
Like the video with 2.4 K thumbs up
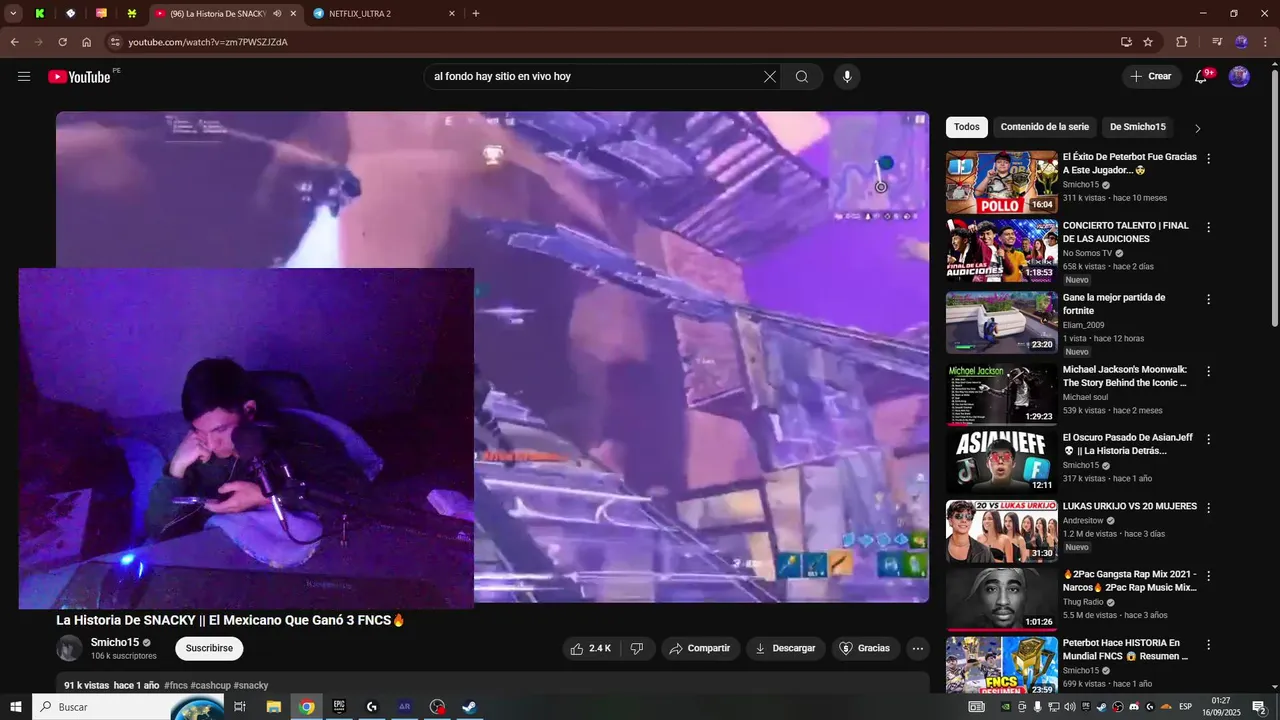pyautogui.click(x=590, y=648)
